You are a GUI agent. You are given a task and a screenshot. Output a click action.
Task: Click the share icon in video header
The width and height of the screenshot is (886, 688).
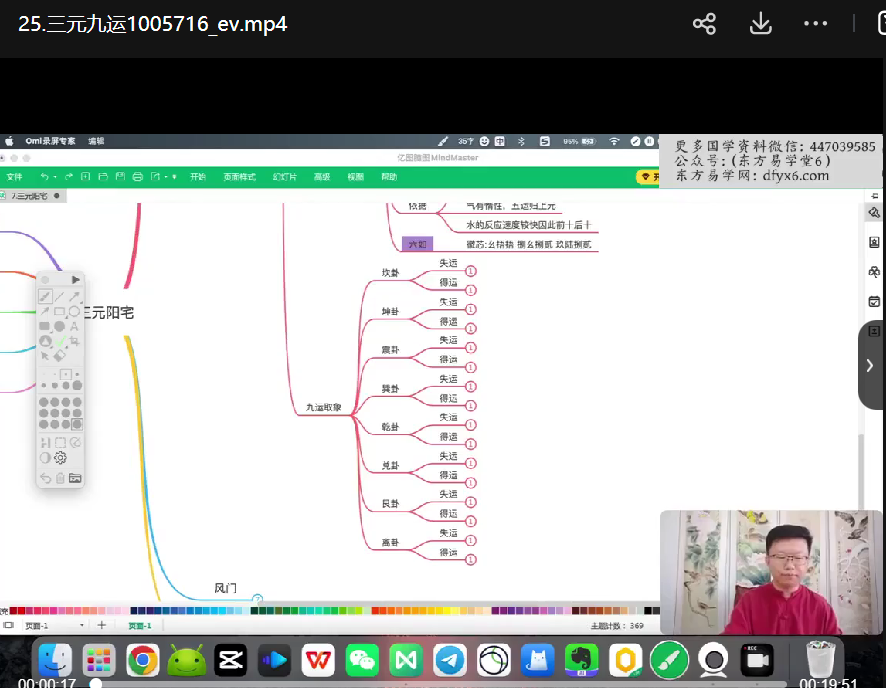click(704, 24)
